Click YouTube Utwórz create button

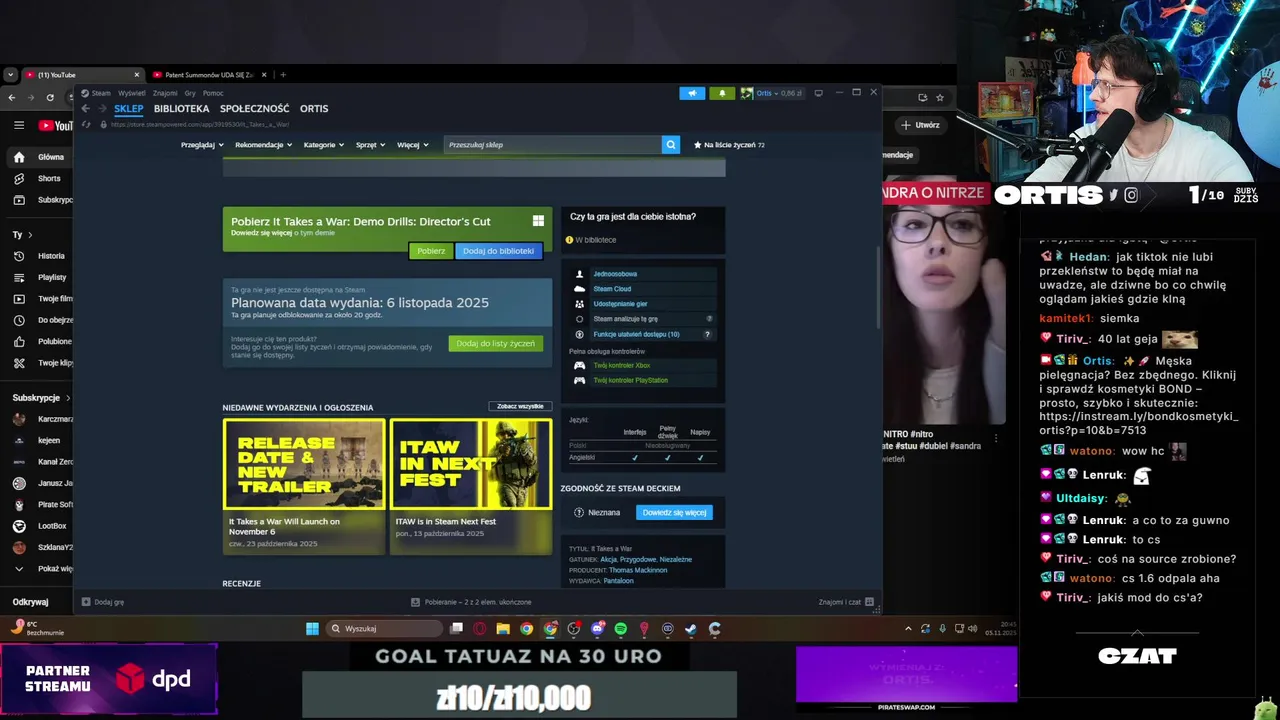(921, 125)
